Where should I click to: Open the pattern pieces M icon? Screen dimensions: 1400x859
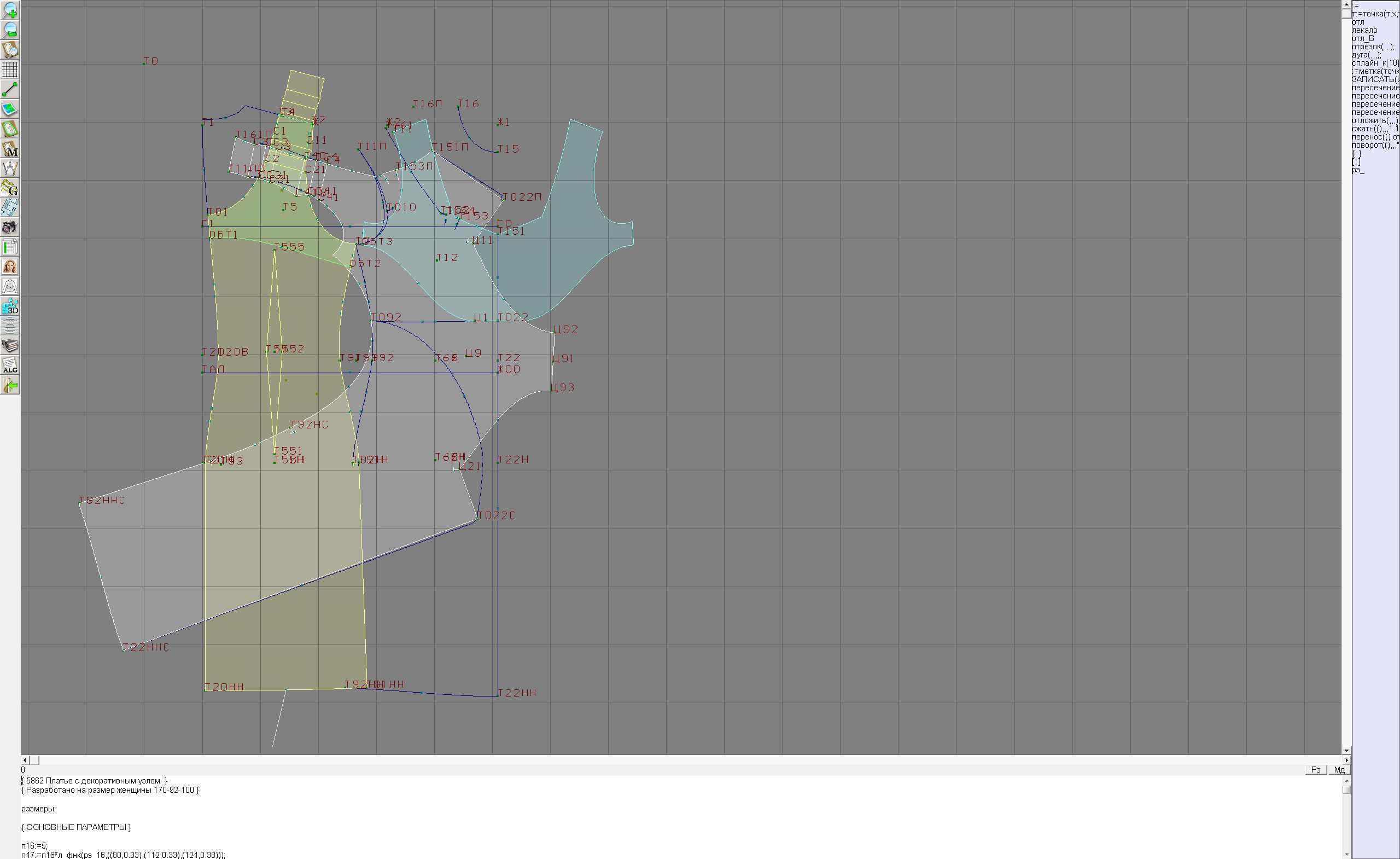click(x=10, y=148)
